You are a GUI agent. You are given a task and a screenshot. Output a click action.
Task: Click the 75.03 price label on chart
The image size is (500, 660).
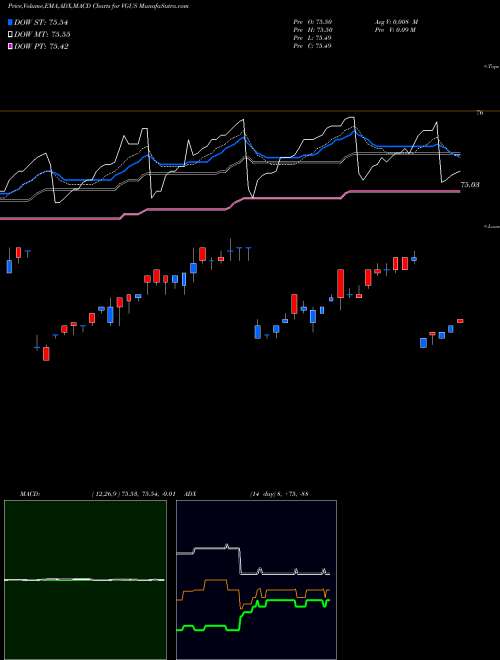(x=470, y=184)
